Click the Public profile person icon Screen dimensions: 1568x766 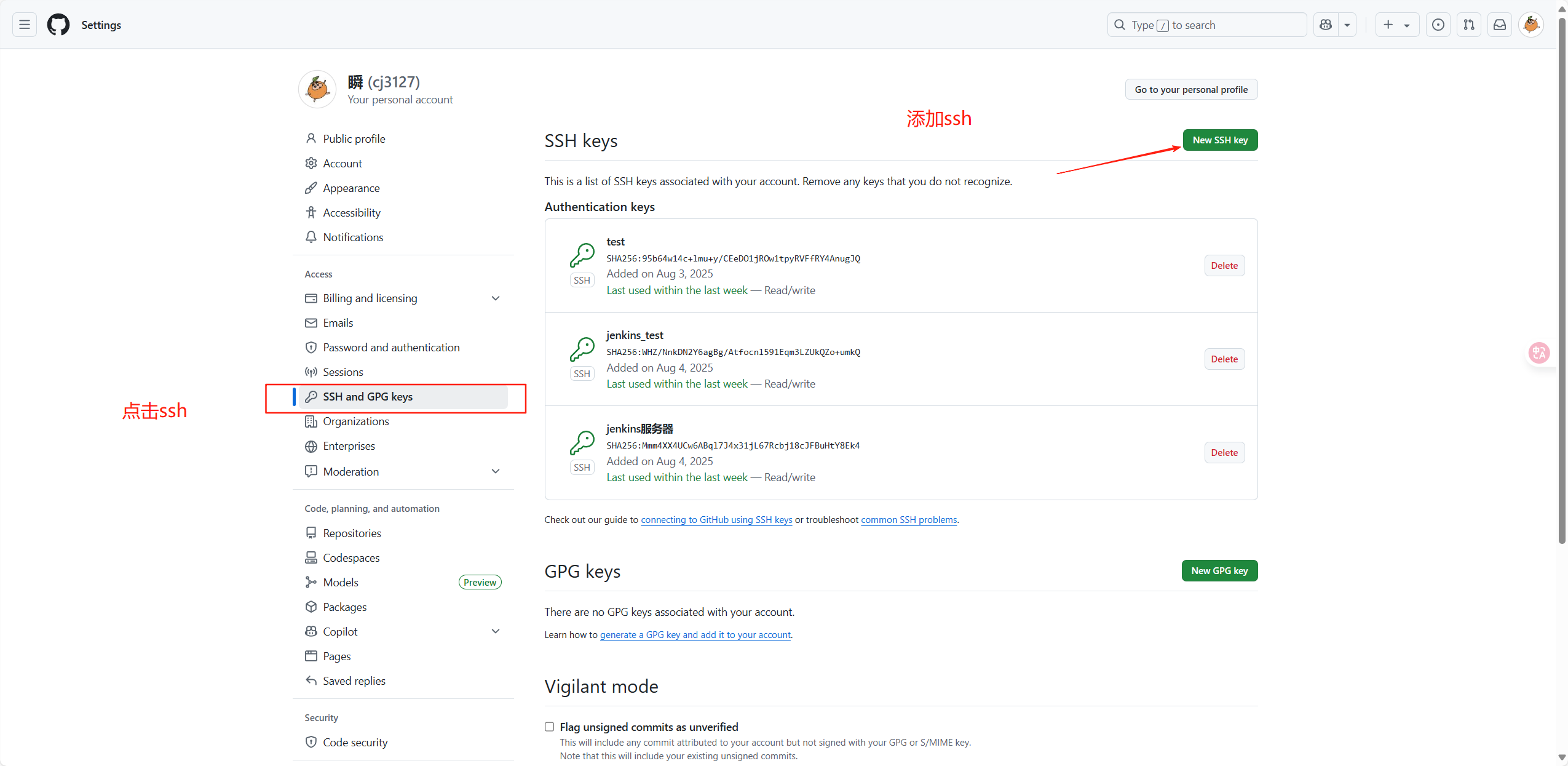(x=311, y=138)
